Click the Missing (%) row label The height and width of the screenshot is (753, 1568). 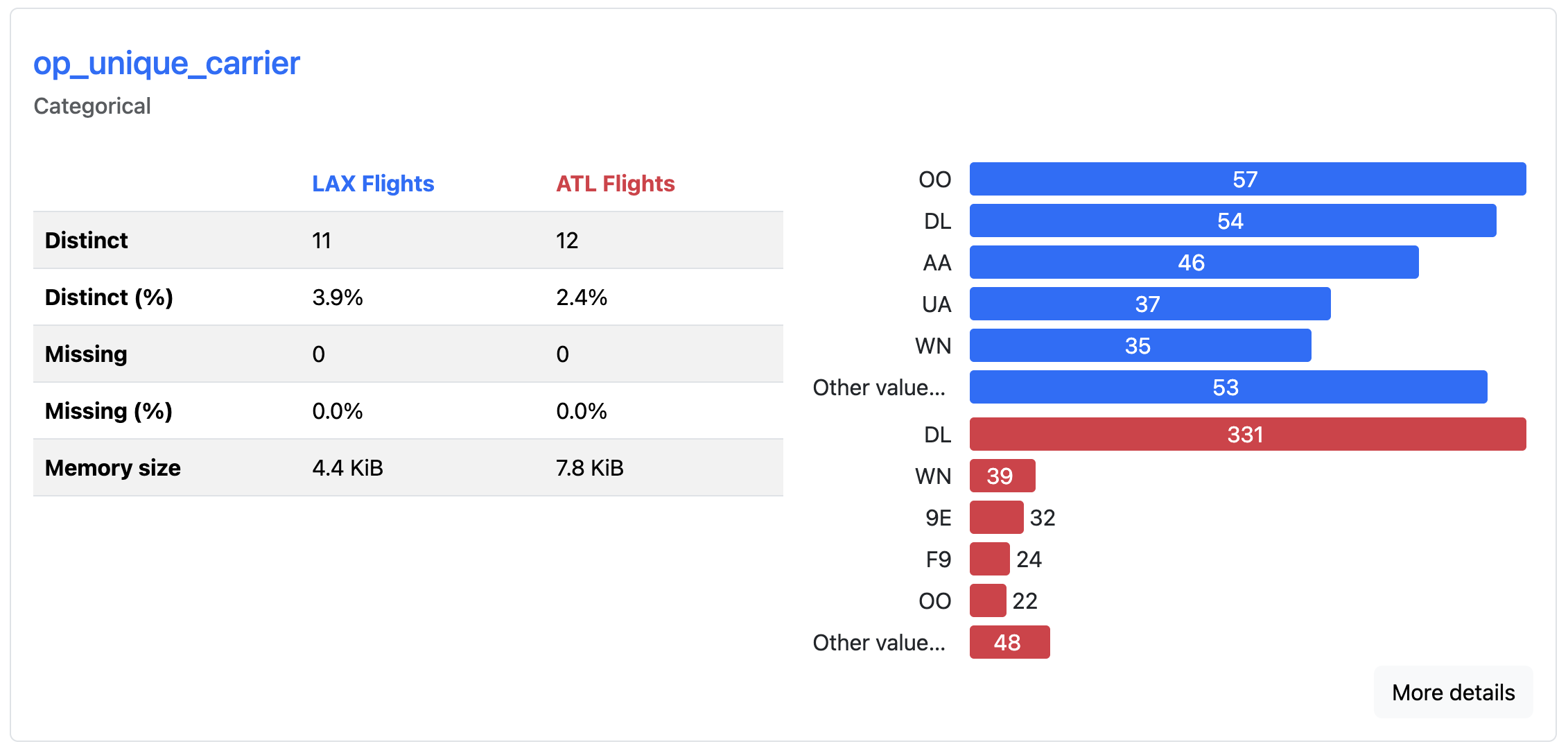(x=109, y=411)
